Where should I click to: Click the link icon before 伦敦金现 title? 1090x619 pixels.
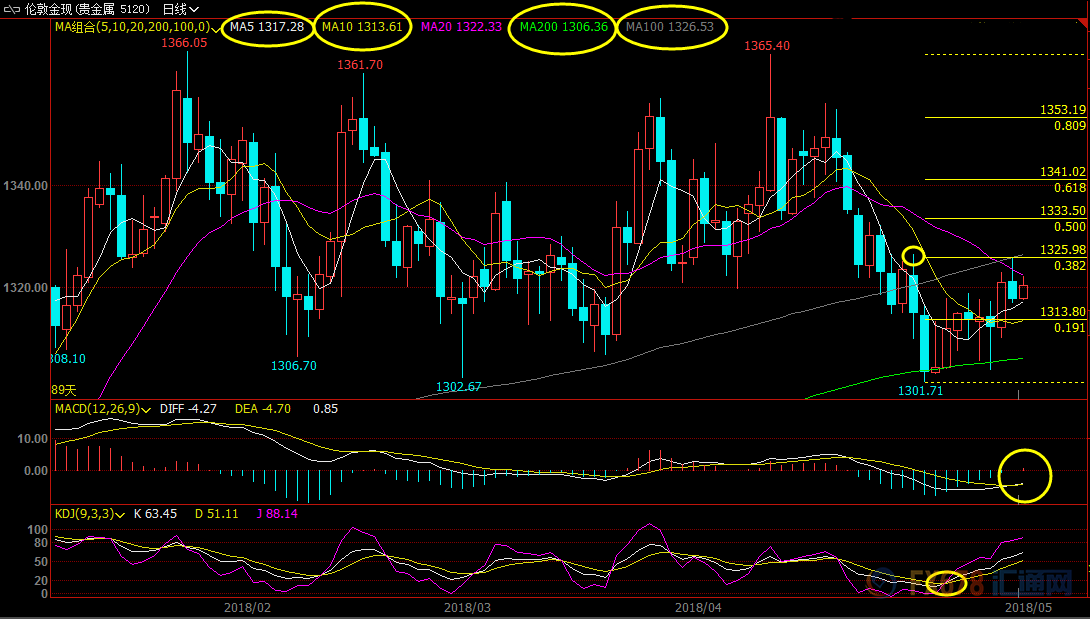(x=12, y=10)
